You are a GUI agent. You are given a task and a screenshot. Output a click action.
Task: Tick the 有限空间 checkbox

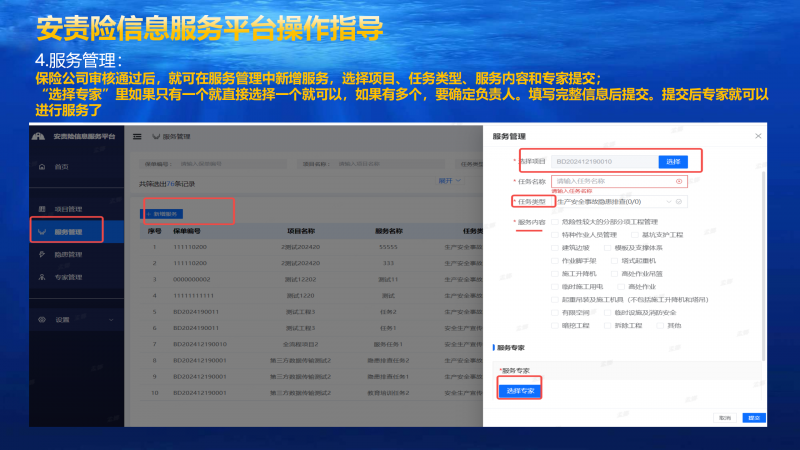pos(555,312)
